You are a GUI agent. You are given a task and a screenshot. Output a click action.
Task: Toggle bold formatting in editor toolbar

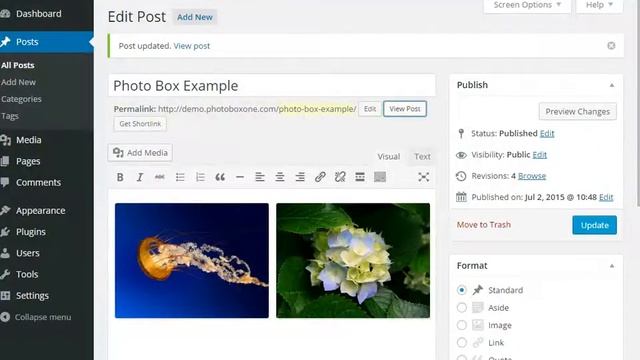[120, 177]
